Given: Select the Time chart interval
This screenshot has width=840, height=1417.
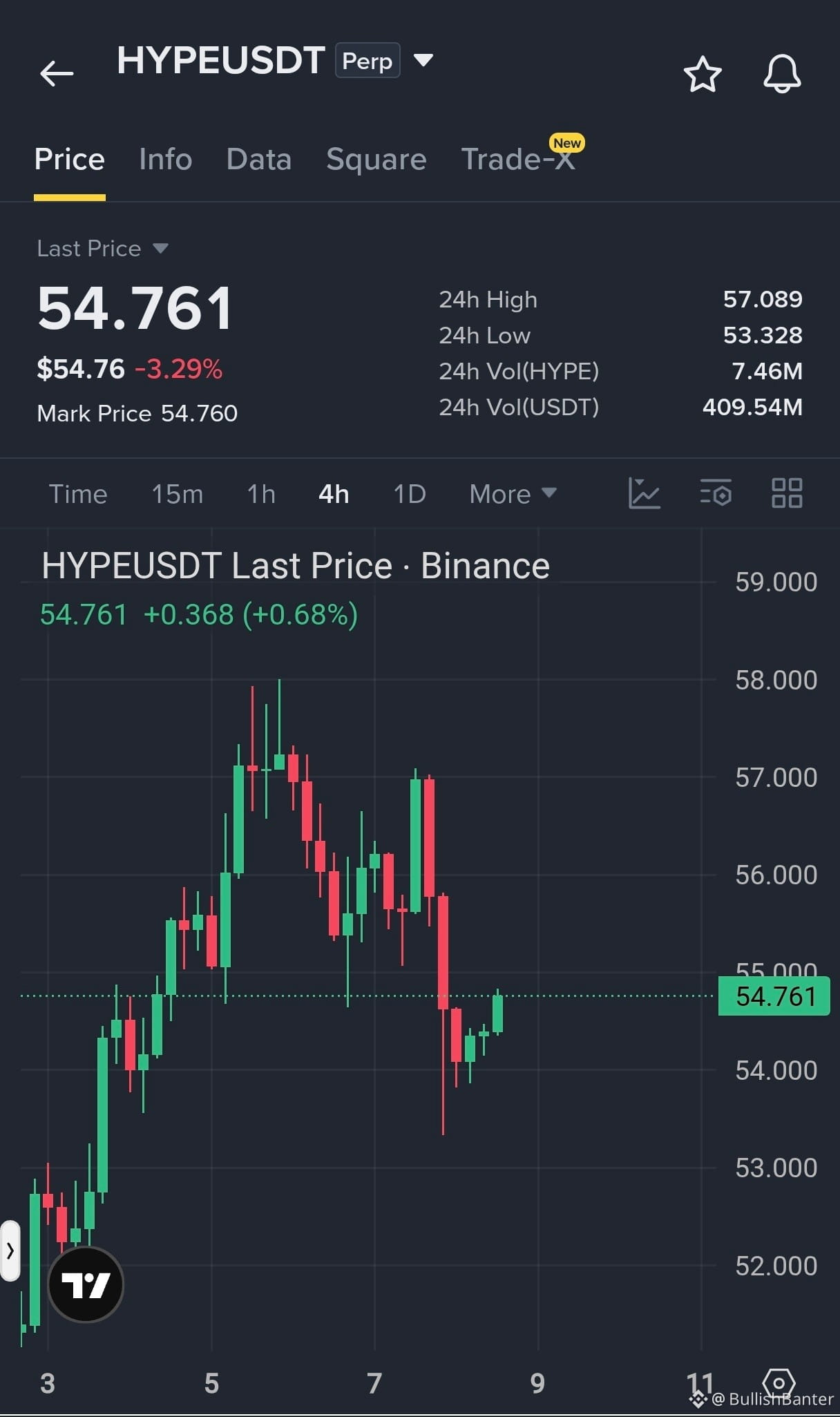Looking at the screenshot, I should pos(78,494).
